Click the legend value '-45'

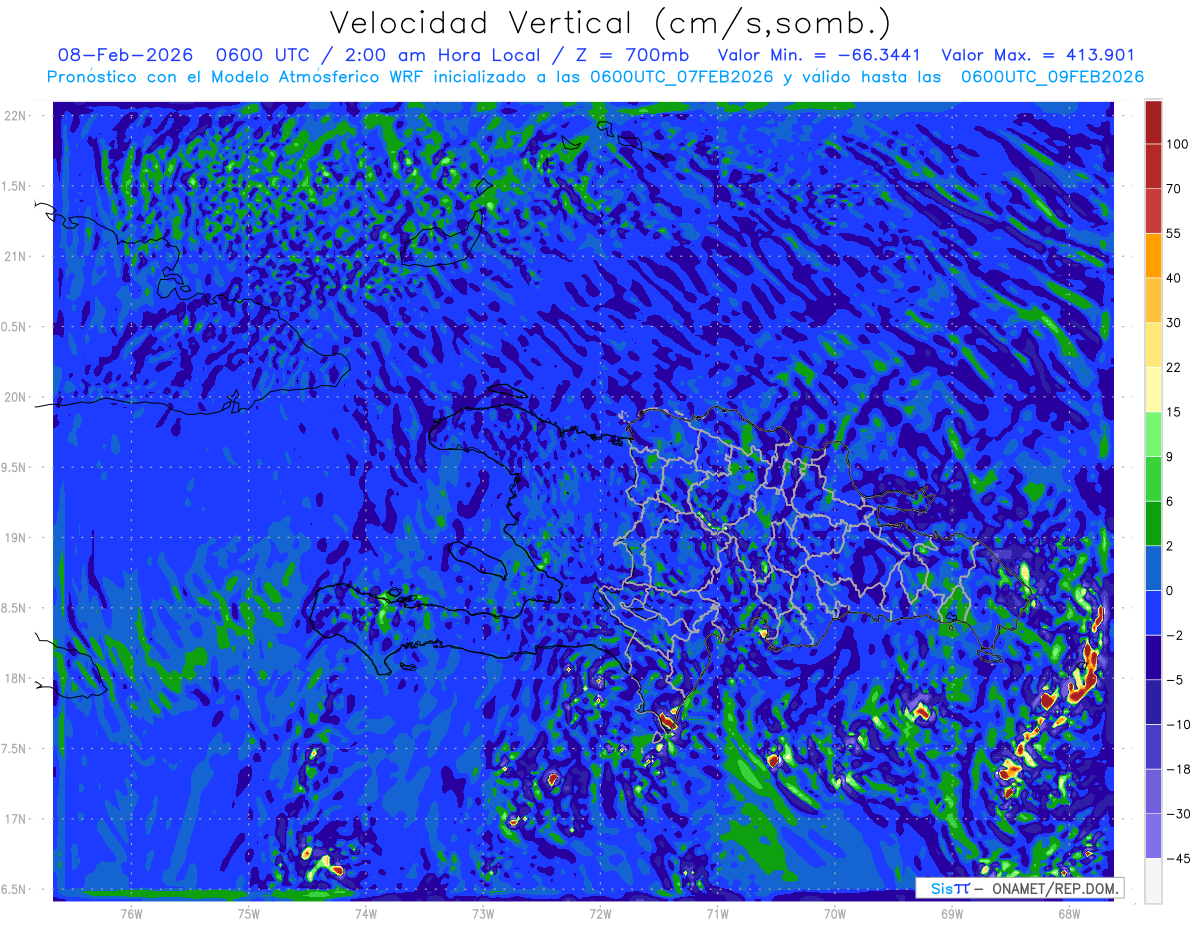1178,858
